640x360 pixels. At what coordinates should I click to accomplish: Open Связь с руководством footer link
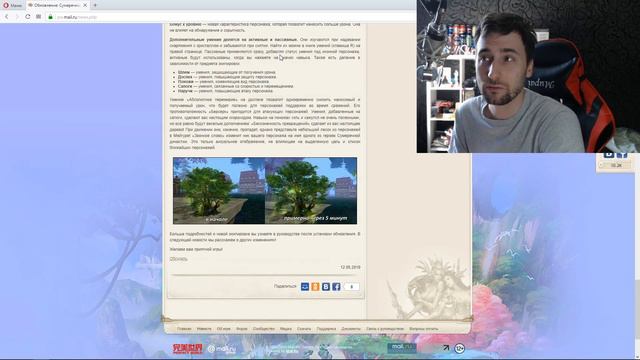[x=385, y=329]
